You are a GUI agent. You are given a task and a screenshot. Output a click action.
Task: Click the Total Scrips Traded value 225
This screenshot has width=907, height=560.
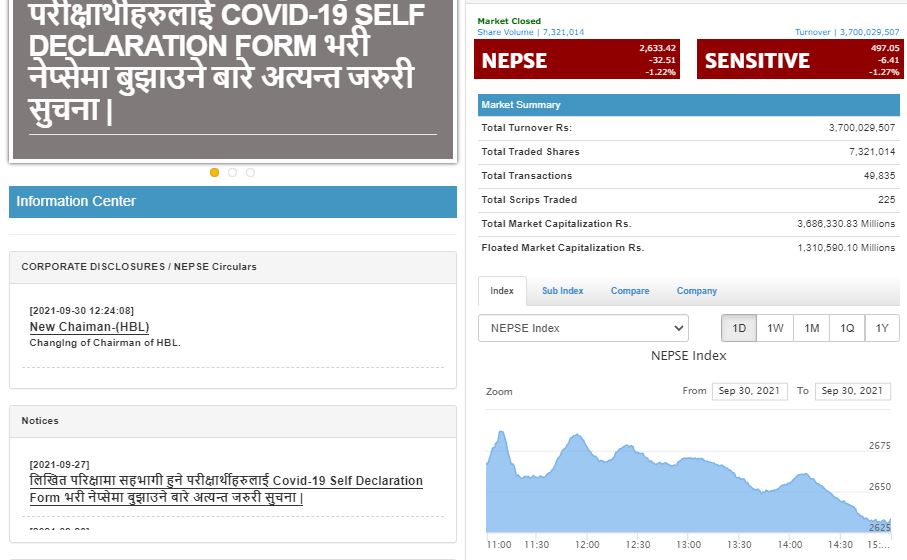(886, 200)
